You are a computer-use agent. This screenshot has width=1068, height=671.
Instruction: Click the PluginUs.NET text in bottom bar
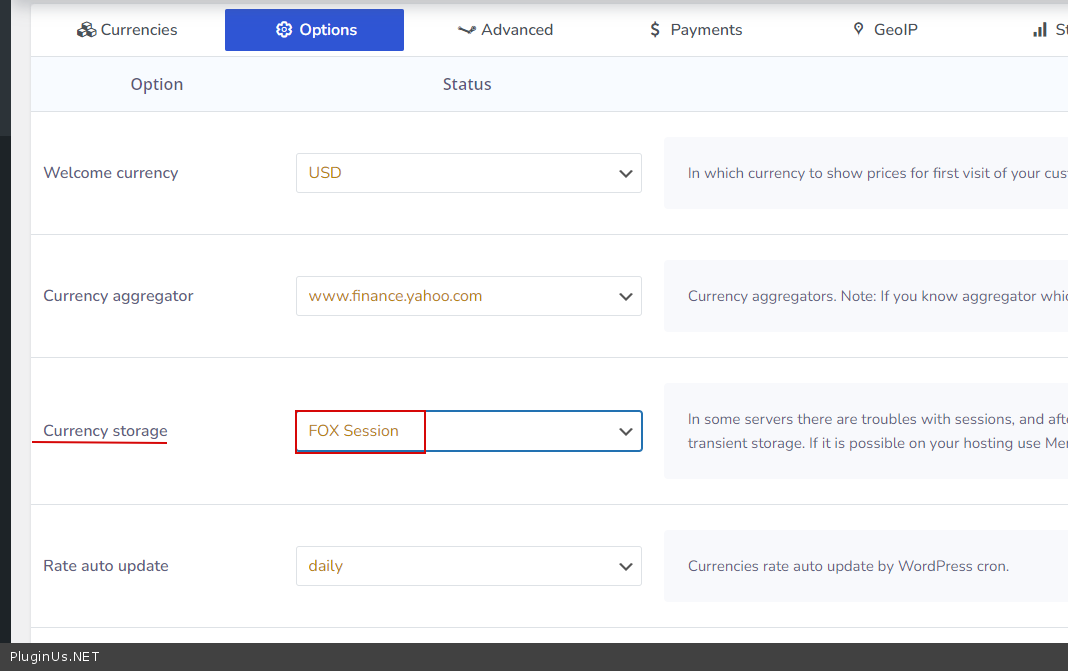(x=54, y=657)
